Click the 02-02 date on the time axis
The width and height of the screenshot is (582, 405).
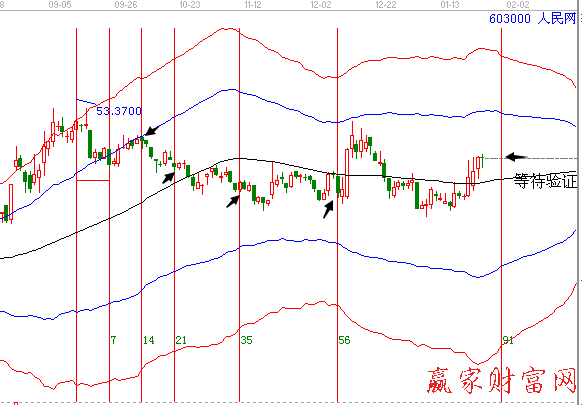coord(518,5)
